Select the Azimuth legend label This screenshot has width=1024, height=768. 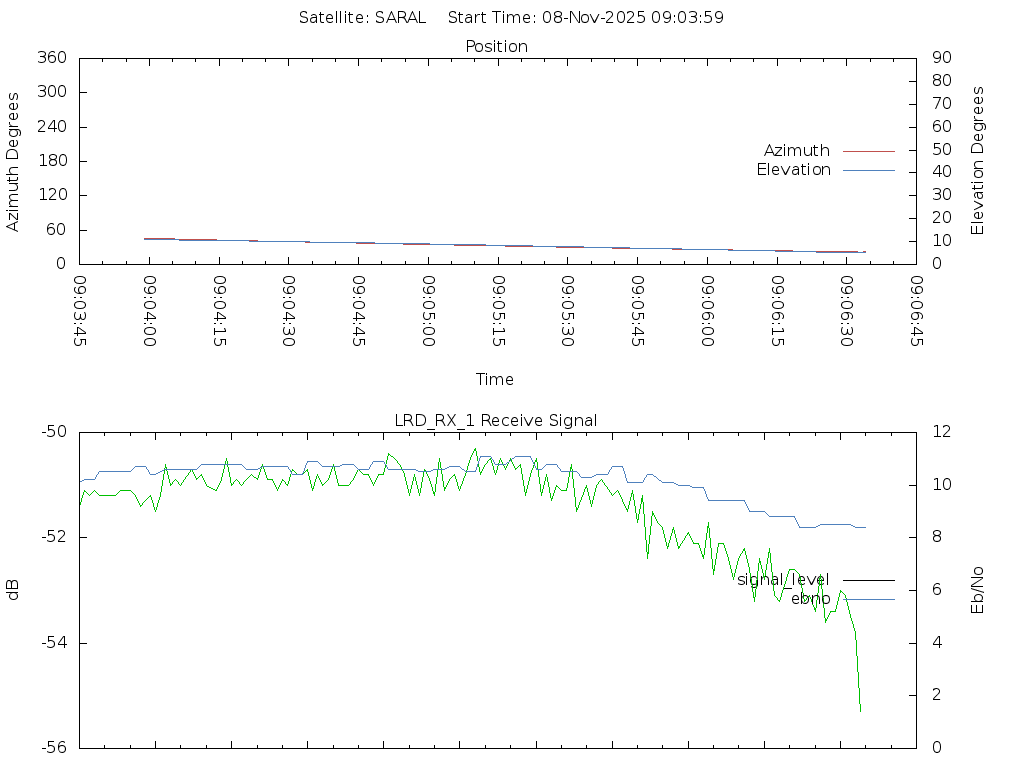click(x=796, y=151)
